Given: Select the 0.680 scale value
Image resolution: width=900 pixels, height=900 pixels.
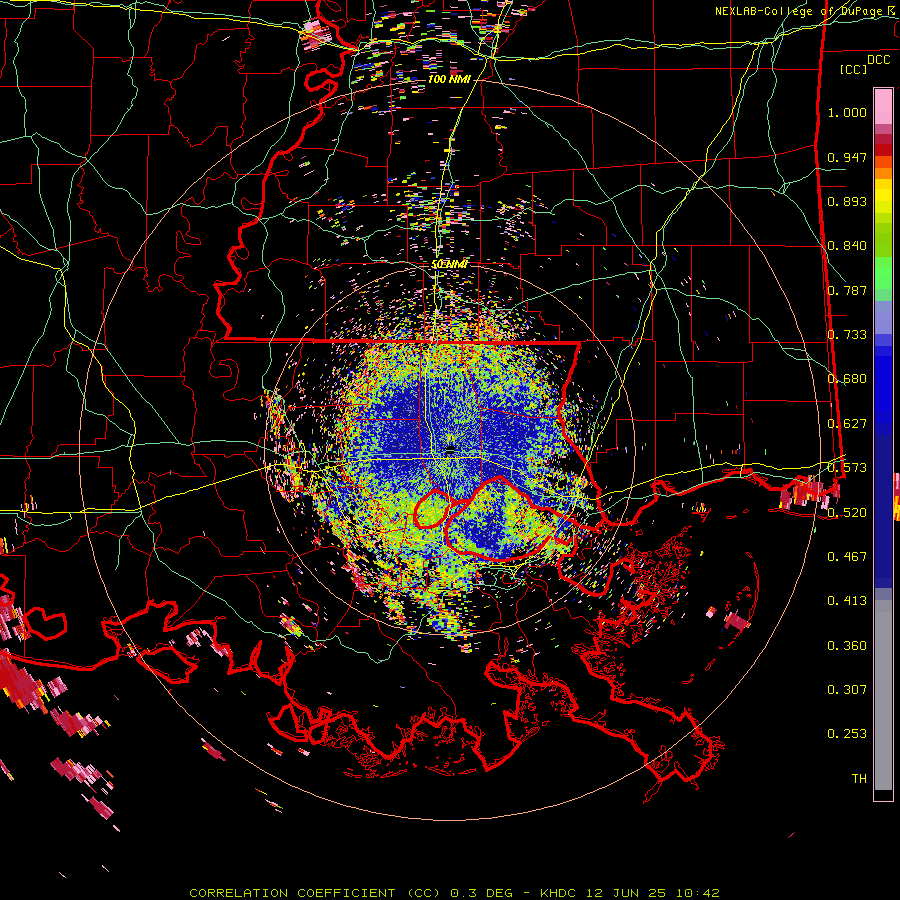Looking at the screenshot, I should pyautogui.click(x=847, y=379).
